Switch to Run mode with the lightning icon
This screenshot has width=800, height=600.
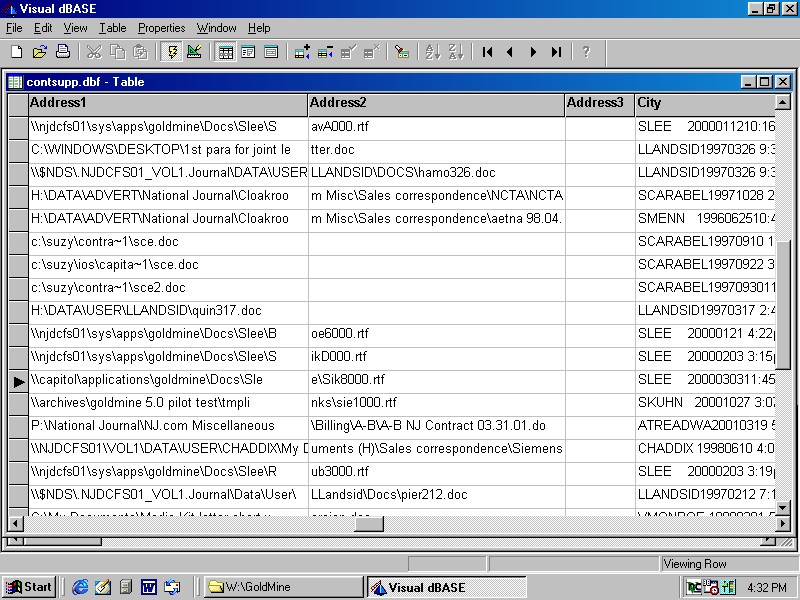(171, 52)
